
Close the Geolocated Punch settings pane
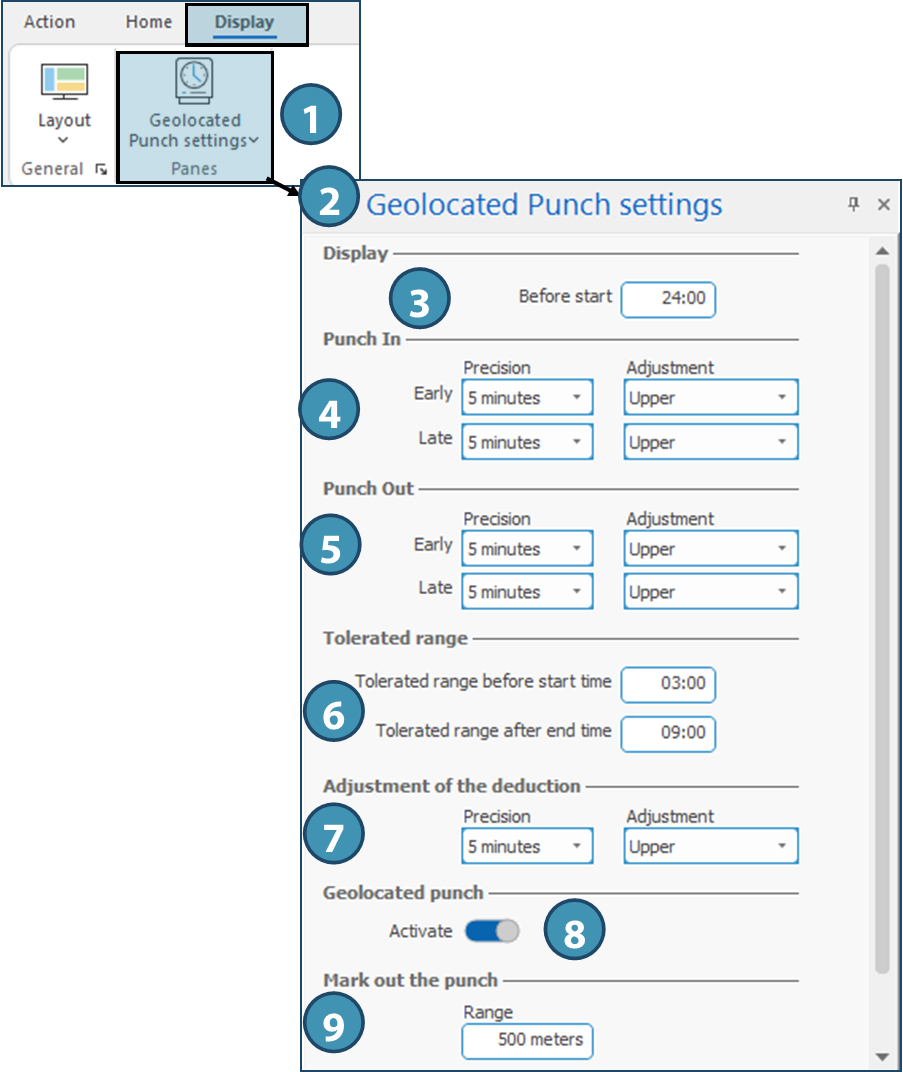click(x=884, y=204)
